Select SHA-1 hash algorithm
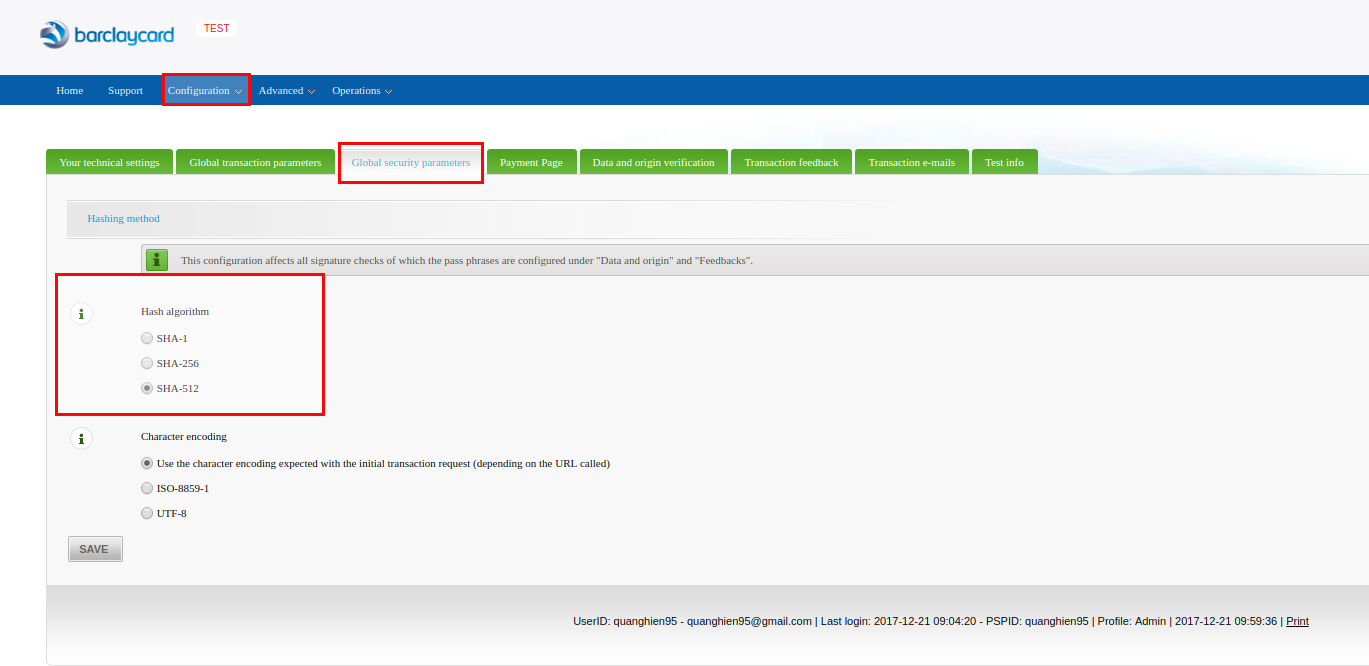Viewport: 1369px width, 666px height. click(147, 338)
